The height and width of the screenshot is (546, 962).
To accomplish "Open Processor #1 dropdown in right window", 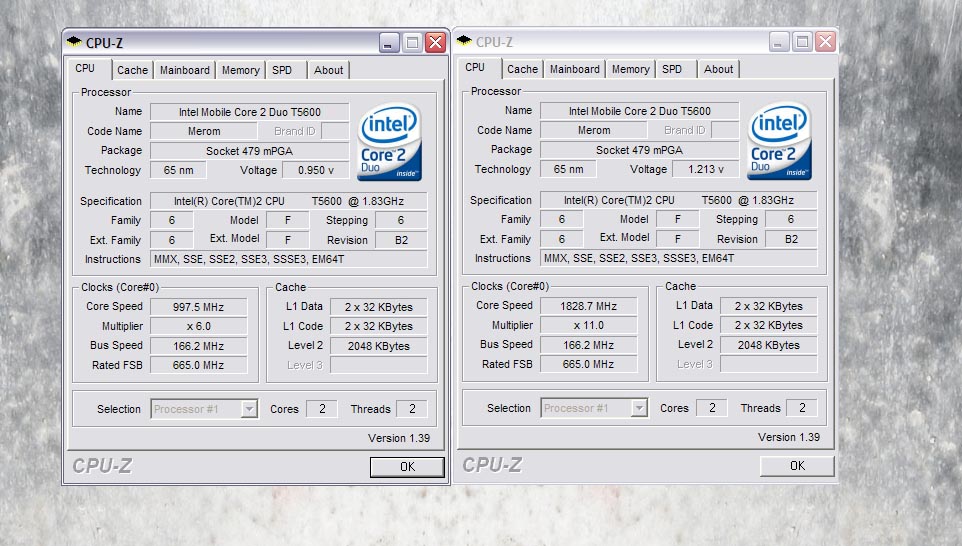I will click(639, 408).
